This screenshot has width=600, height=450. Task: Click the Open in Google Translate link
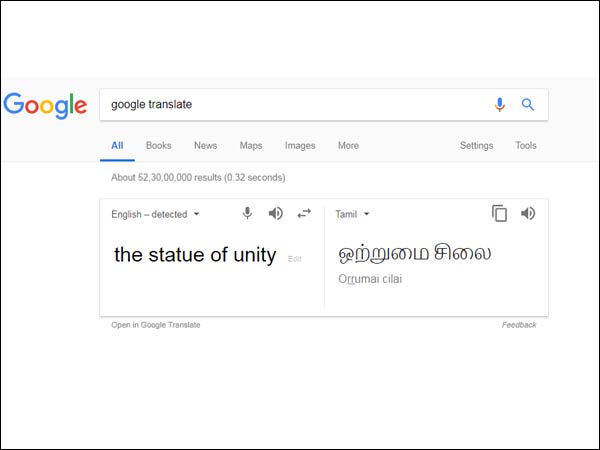pyautogui.click(x=156, y=325)
